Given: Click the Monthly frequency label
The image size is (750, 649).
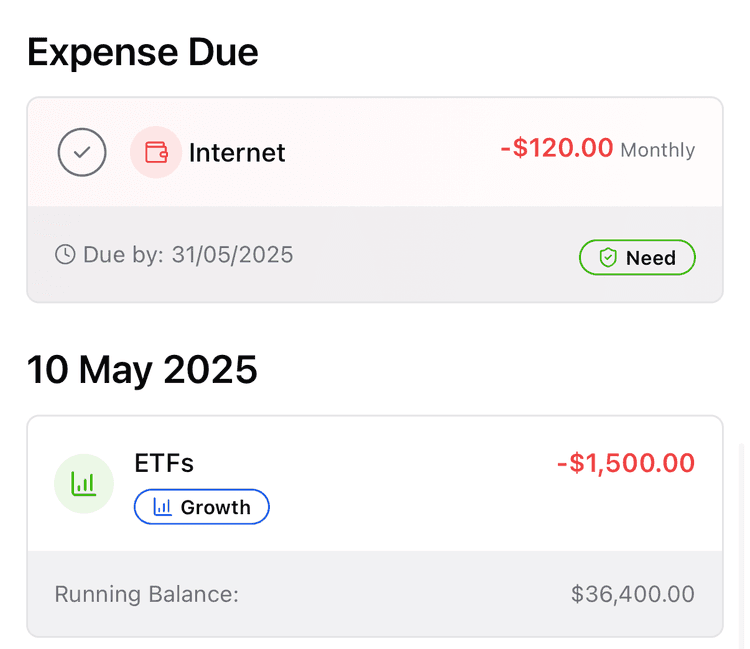Looking at the screenshot, I should [658, 150].
